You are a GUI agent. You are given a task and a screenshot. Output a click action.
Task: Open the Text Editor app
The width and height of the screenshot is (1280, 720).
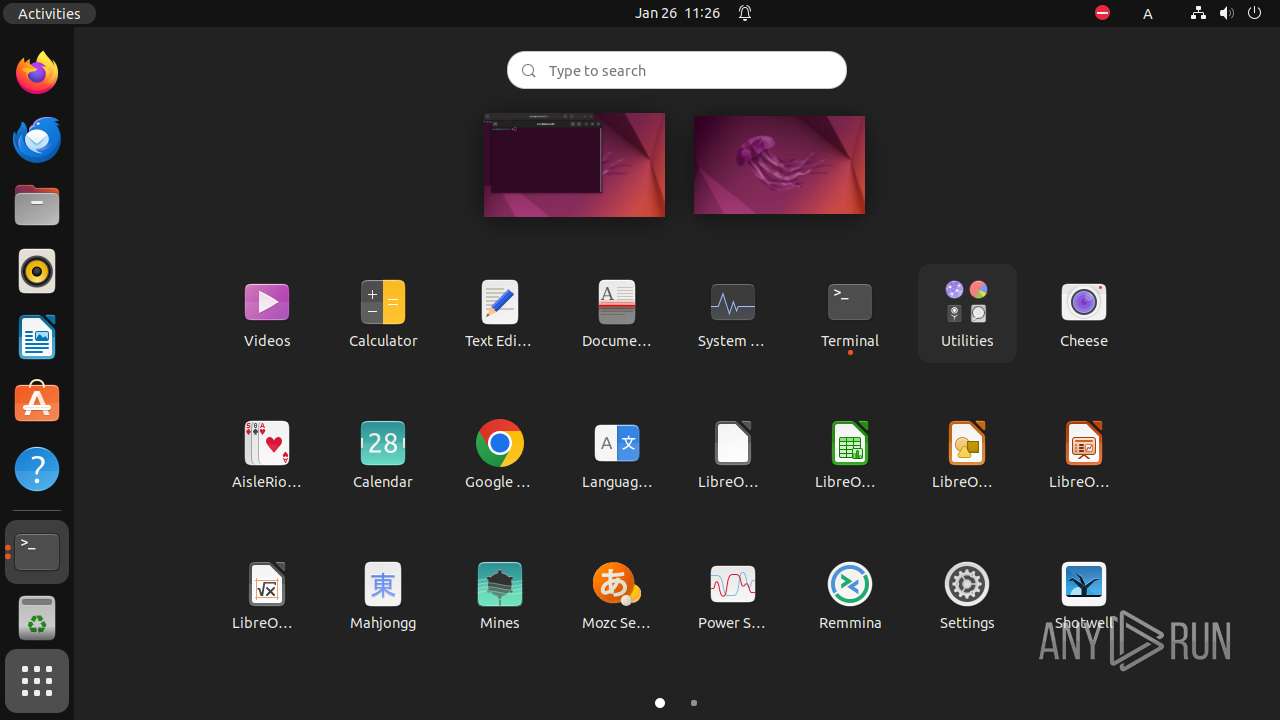(500, 313)
